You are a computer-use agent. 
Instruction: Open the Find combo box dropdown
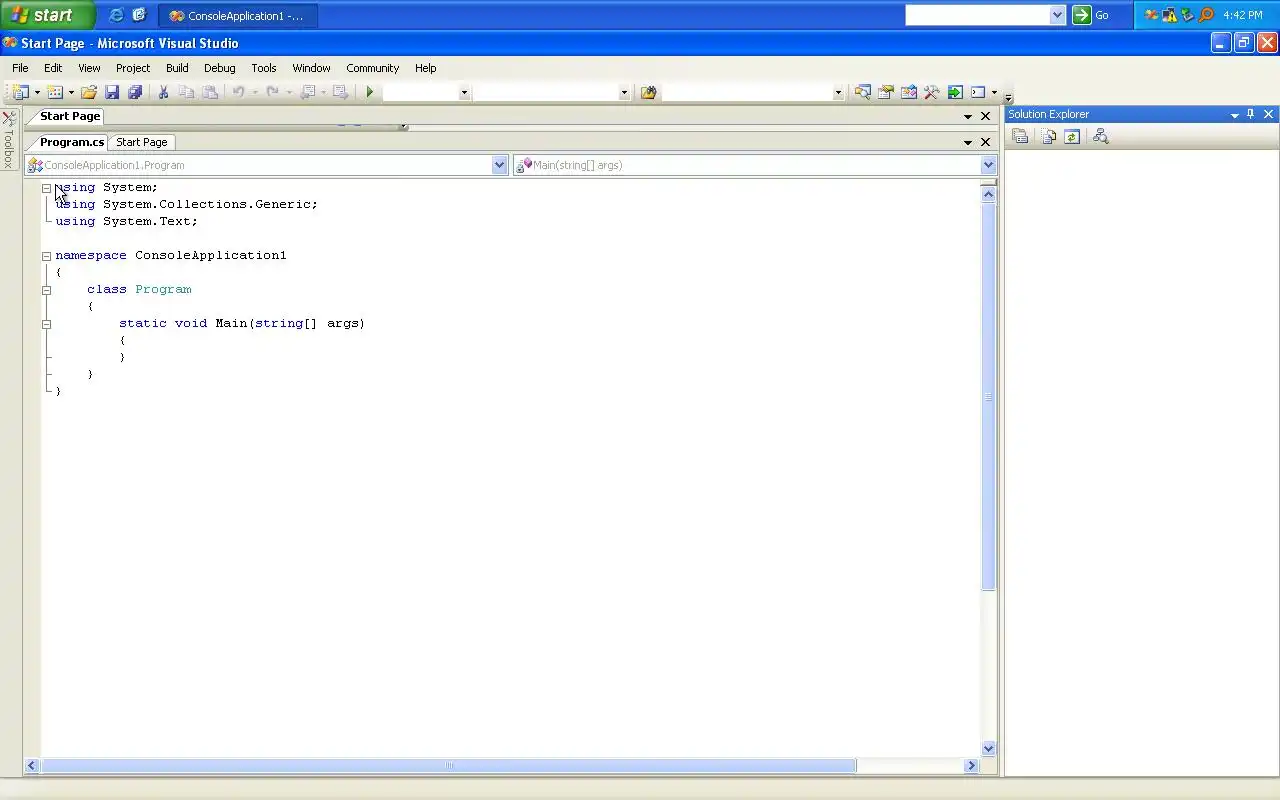tap(838, 92)
